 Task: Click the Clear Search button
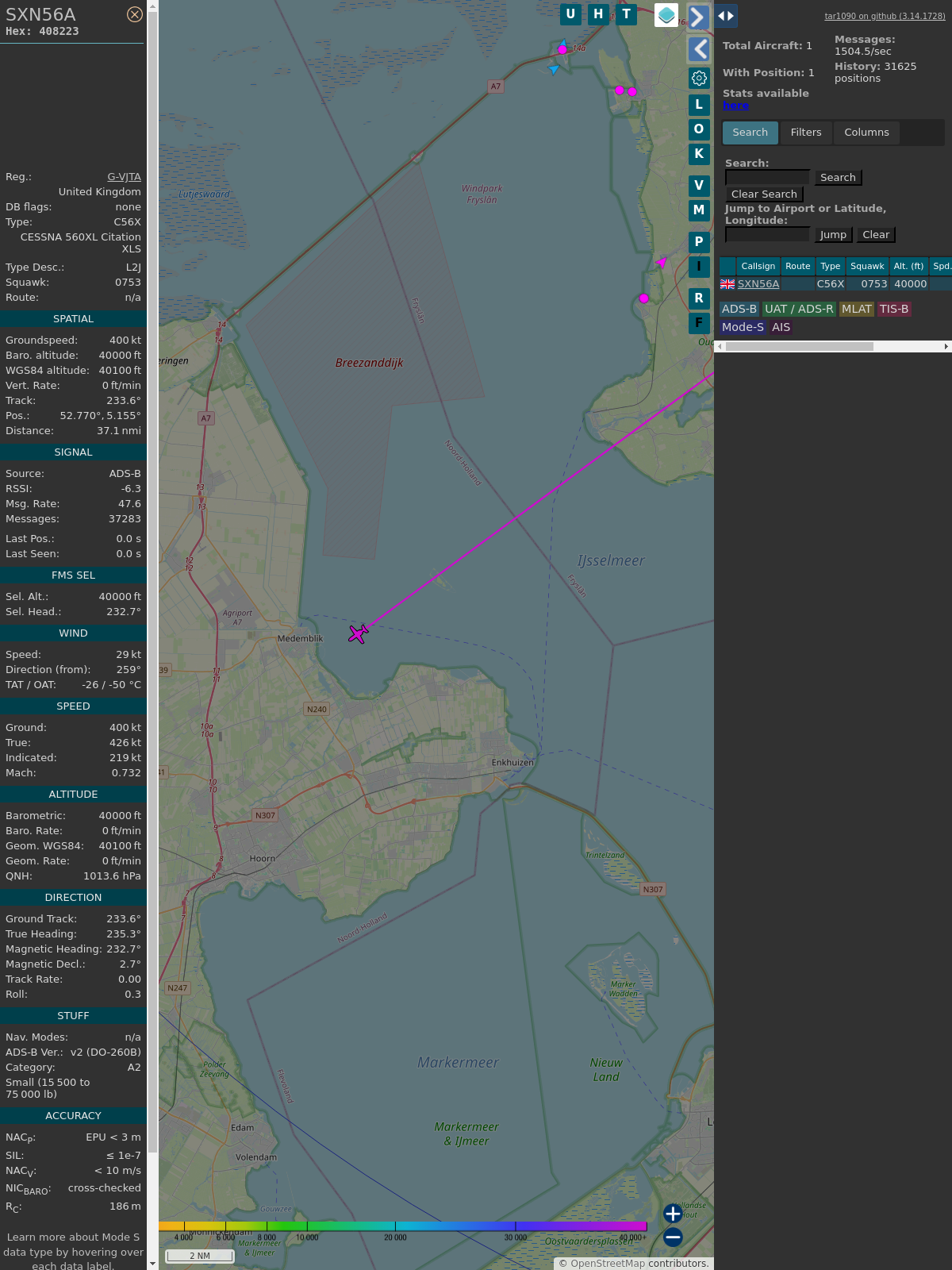(764, 194)
